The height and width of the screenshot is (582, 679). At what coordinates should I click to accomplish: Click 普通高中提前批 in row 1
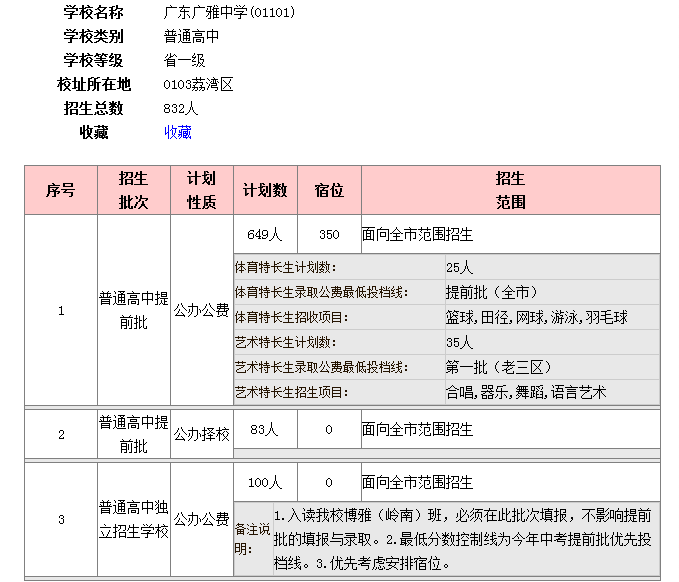click(134, 310)
